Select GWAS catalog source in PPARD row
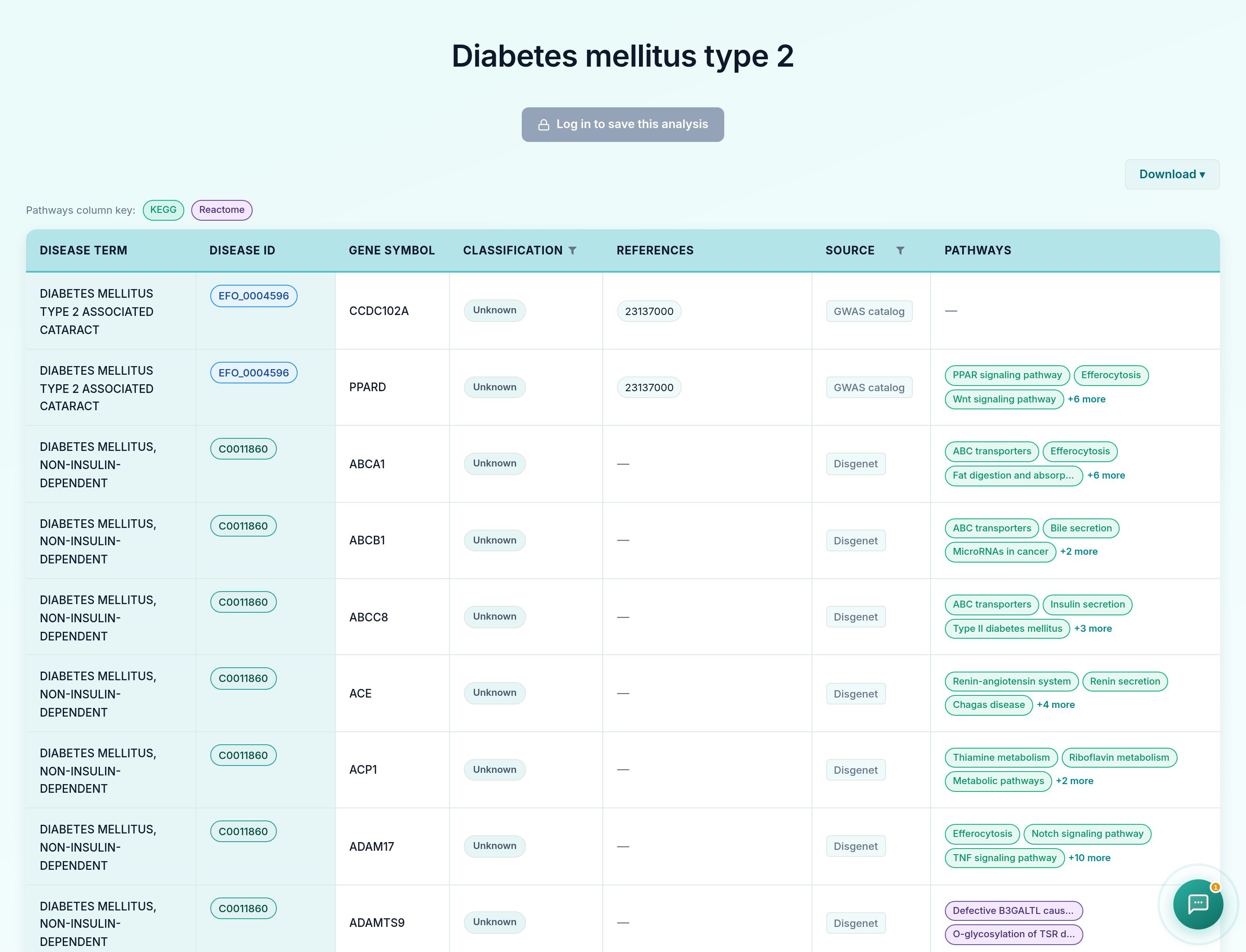The height and width of the screenshot is (952, 1246). tap(869, 388)
